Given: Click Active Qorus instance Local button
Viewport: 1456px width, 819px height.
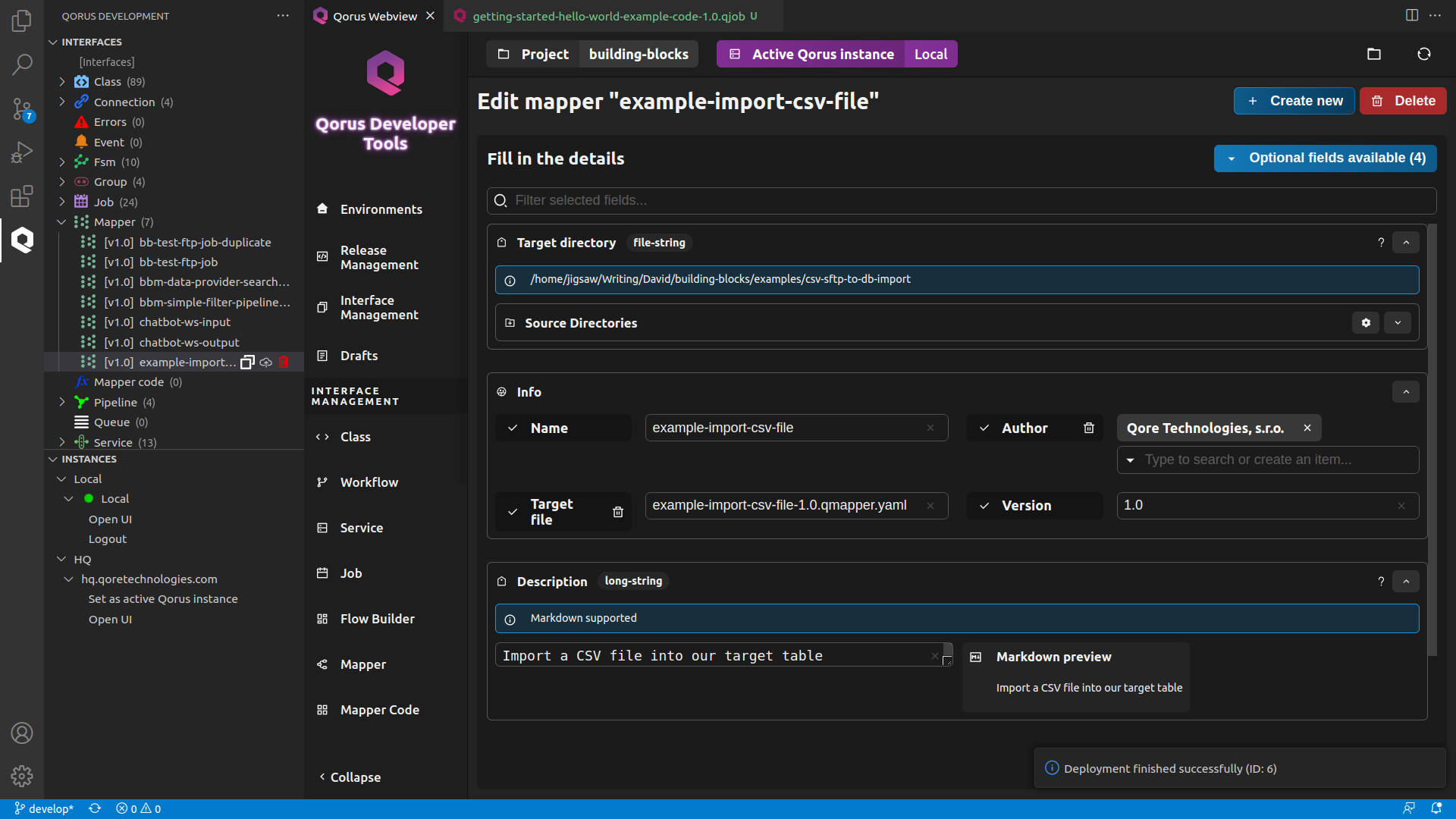Looking at the screenshot, I should (x=836, y=54).
